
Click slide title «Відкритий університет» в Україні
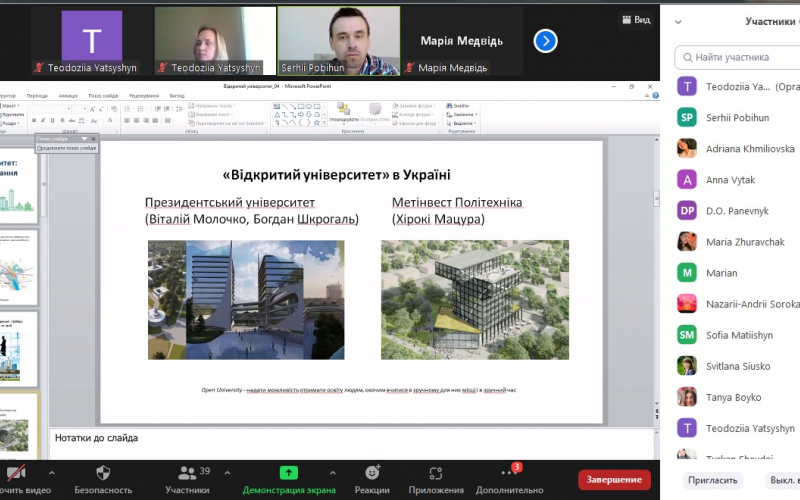[x=336, y=175]
